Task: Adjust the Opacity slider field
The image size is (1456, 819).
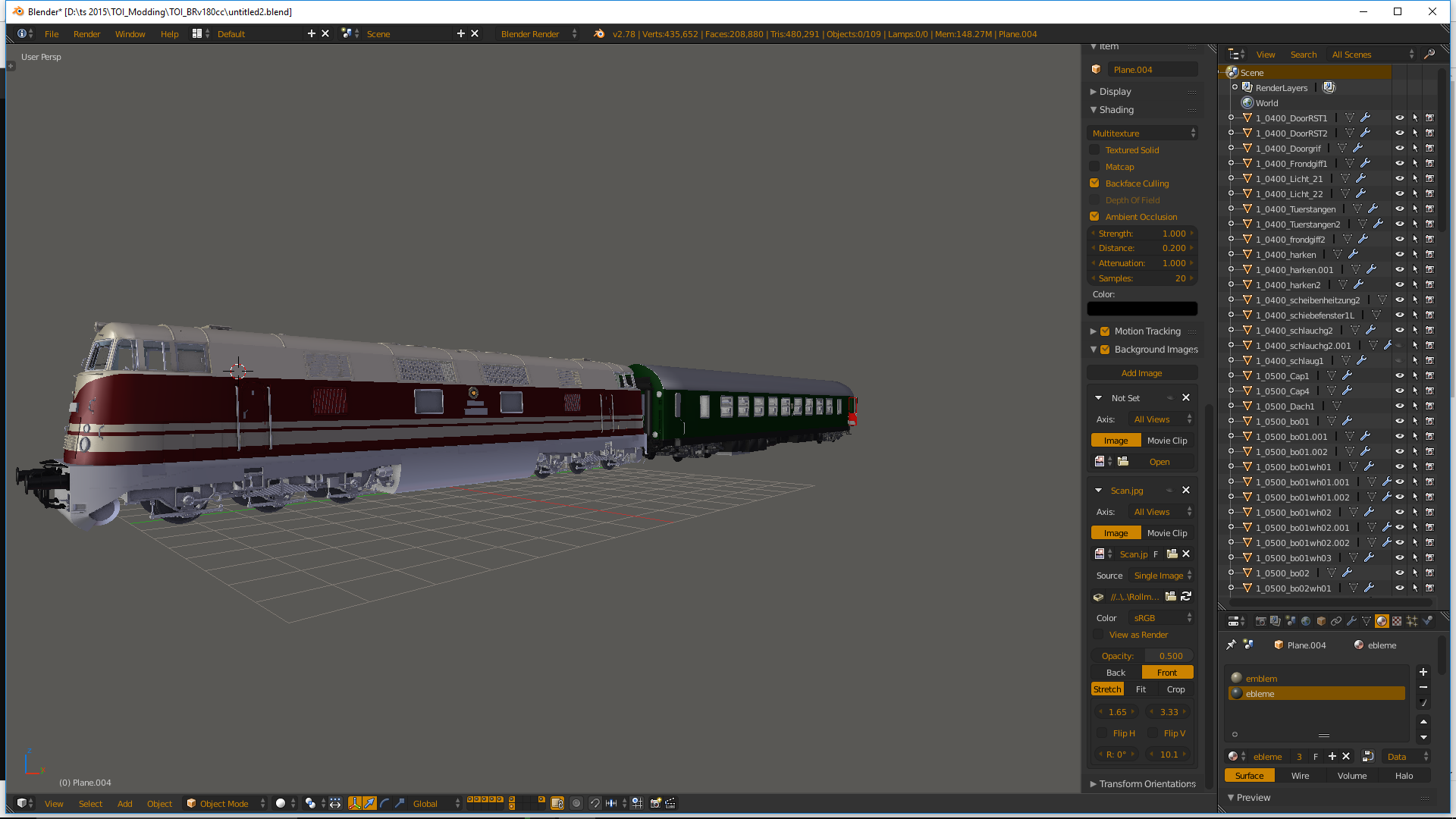Action: click(x=1142, y=656)
